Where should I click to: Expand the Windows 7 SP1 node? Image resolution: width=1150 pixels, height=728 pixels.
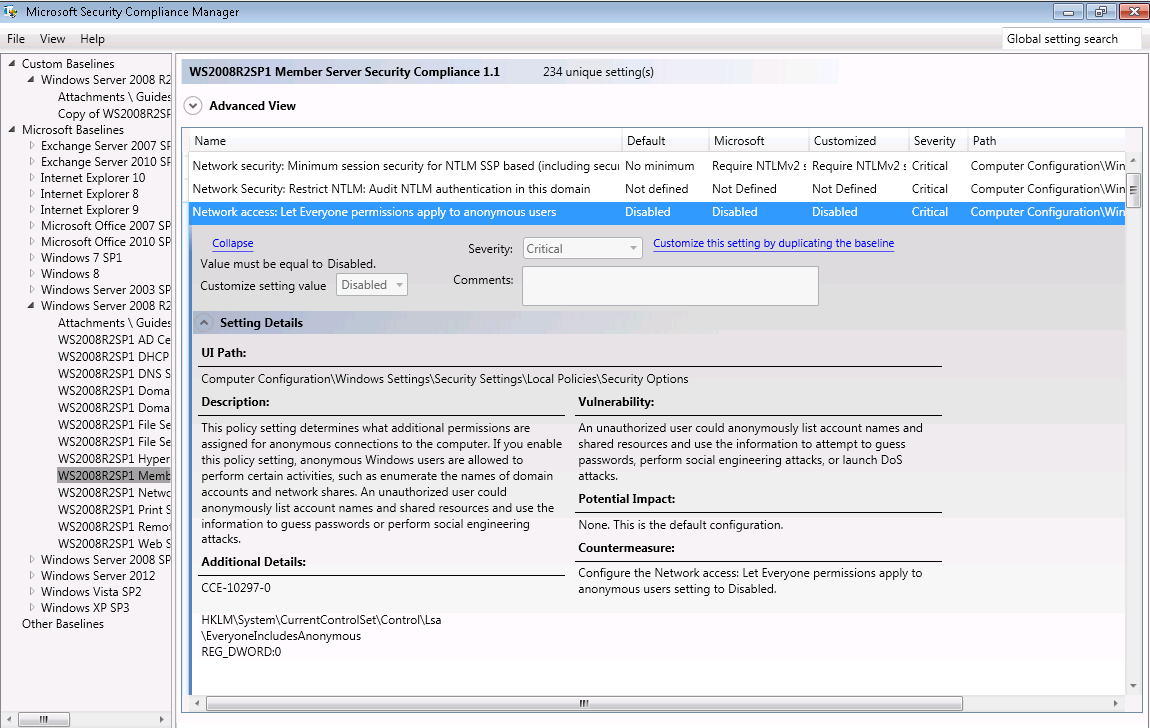[32, 257]
